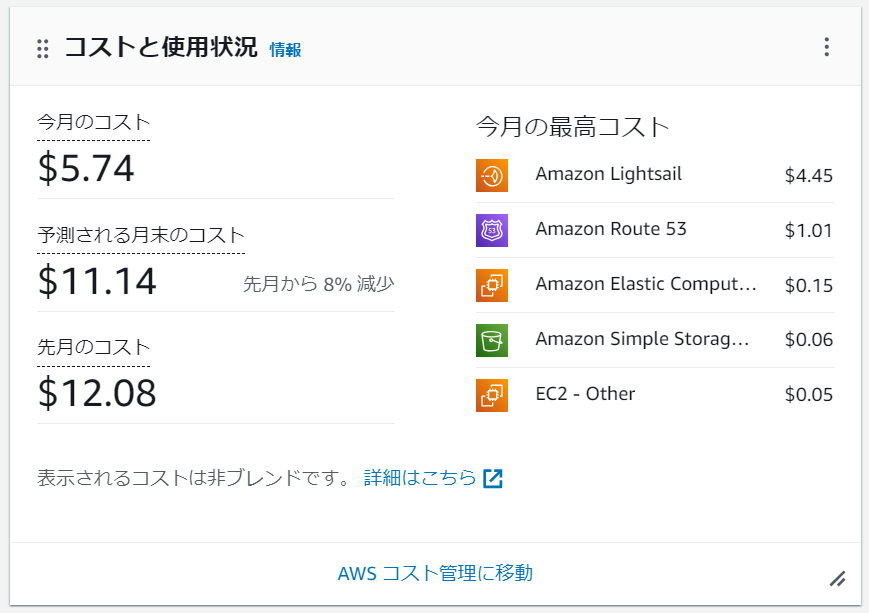The image size is (869, 613).
Task: Open the 詳細はこちら link
Action: pos(420,478)
